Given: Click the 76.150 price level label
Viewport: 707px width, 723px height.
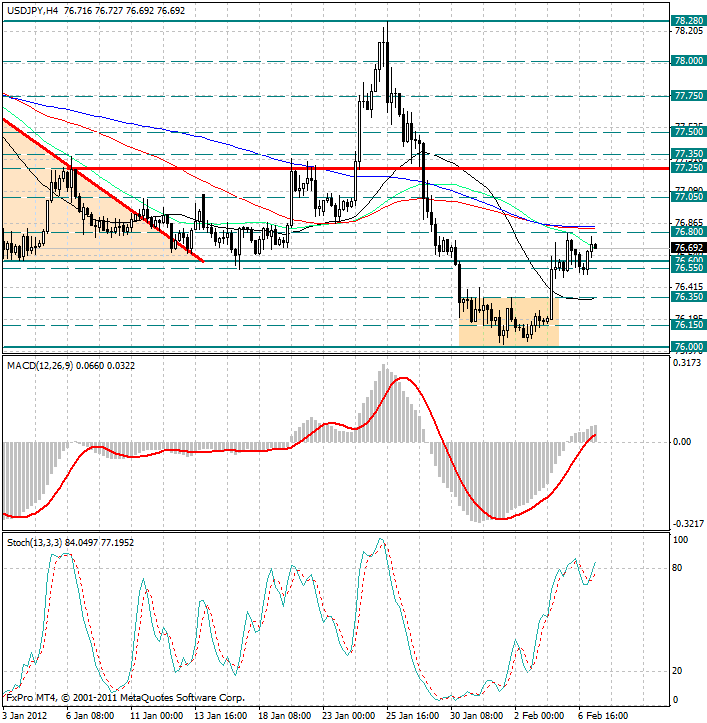Looking at the screenshot, I should click(689, 325).
